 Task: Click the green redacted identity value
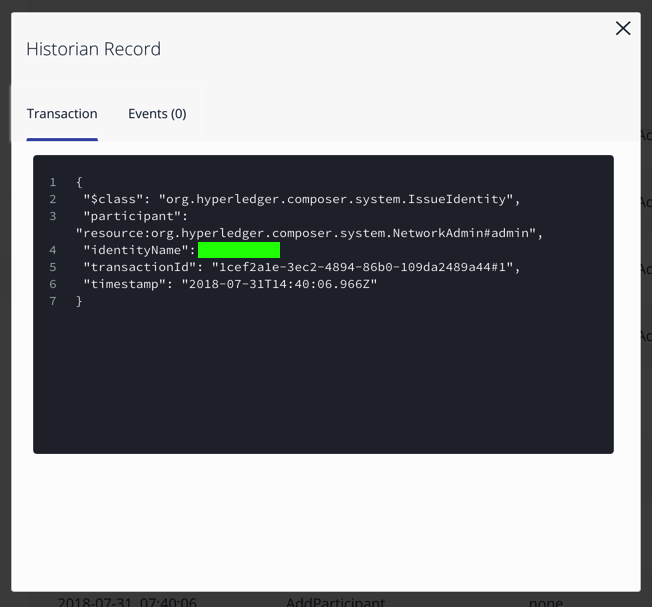[x=239, y=250]
